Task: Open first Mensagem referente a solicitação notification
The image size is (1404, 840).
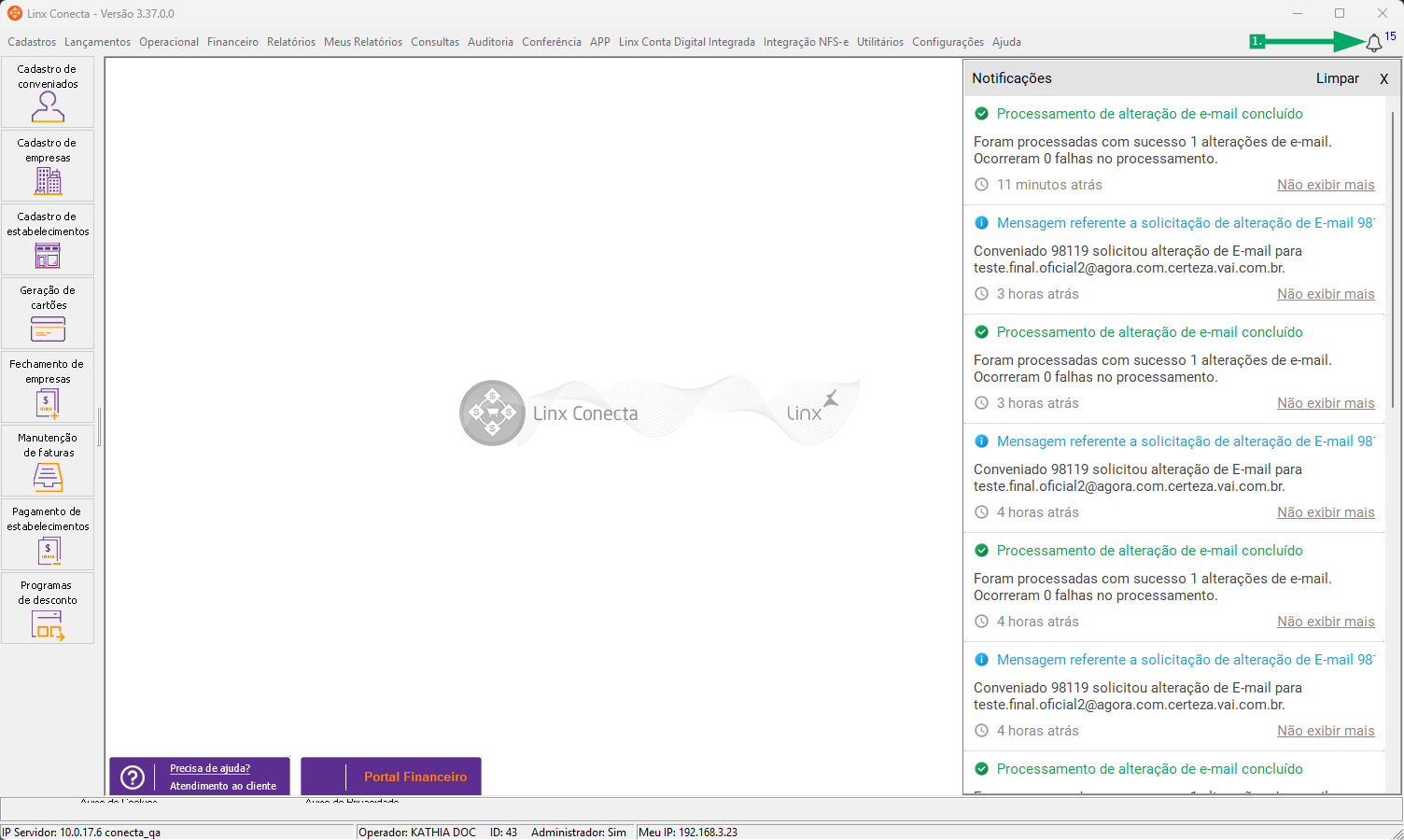Action: (1185, 223)
